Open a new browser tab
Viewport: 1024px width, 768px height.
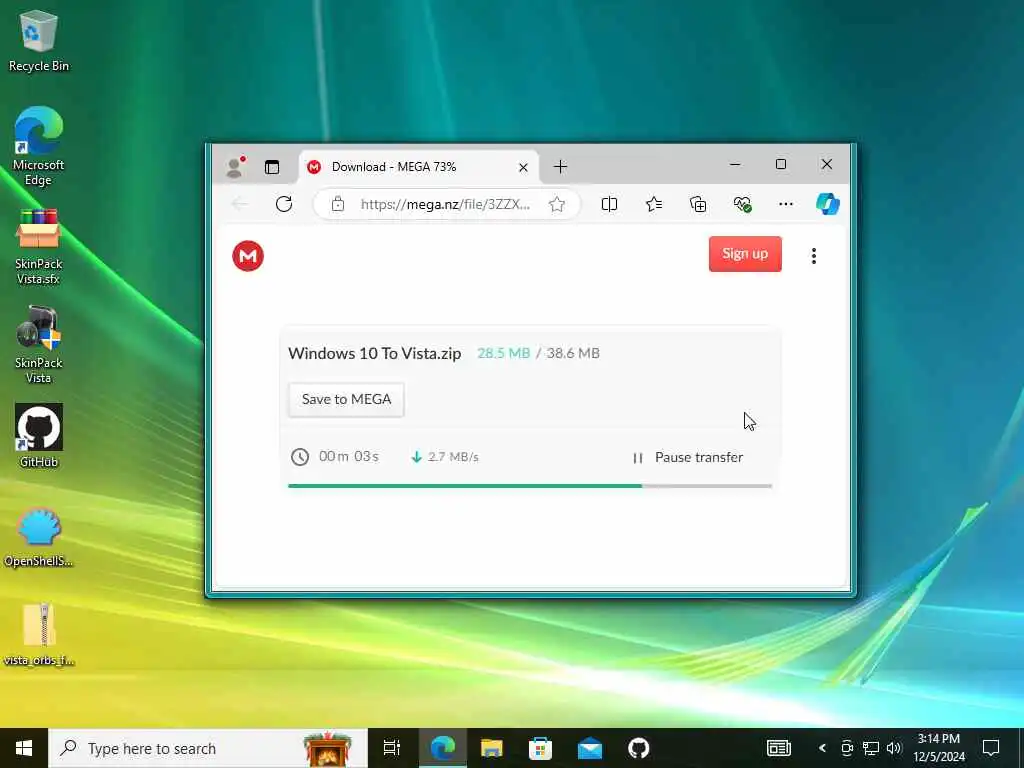click(560, 167)
